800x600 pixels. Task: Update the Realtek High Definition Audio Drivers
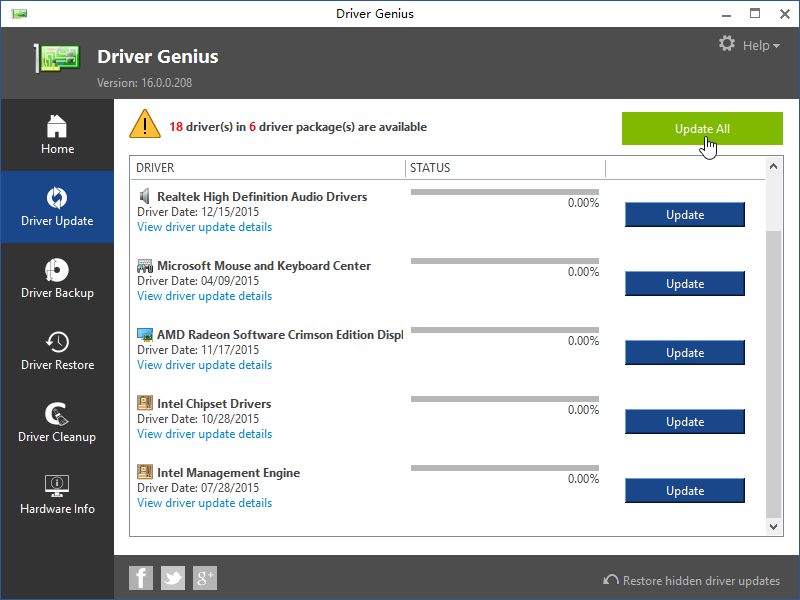(x=684, y=214)
